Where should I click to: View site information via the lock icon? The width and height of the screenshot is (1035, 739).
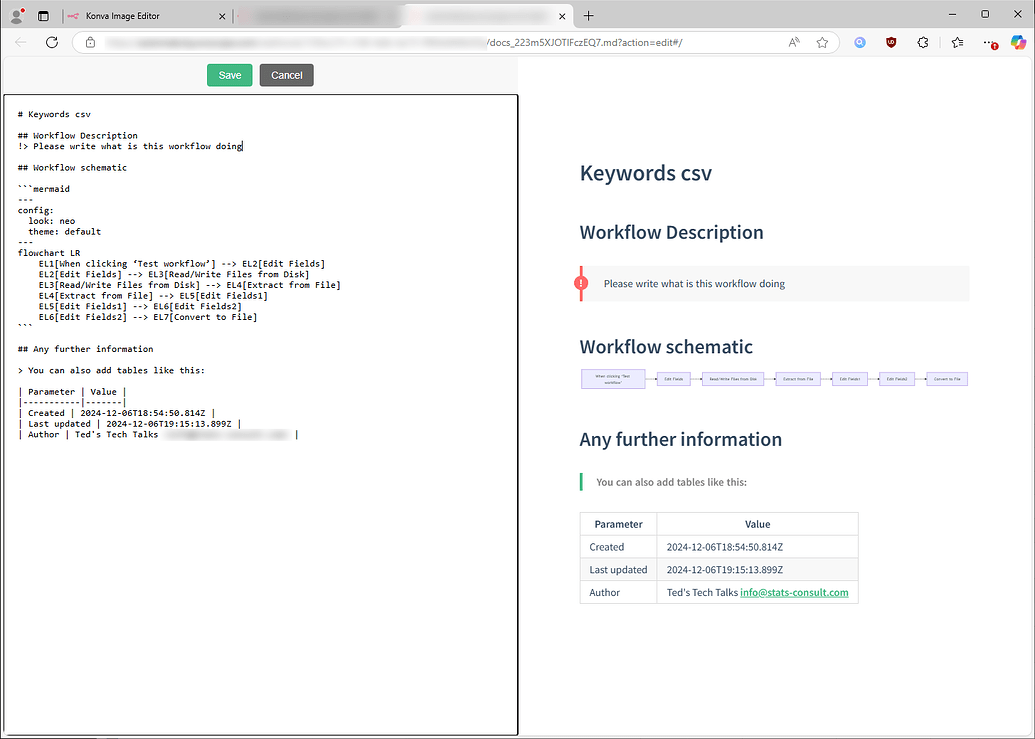[90, 43]
